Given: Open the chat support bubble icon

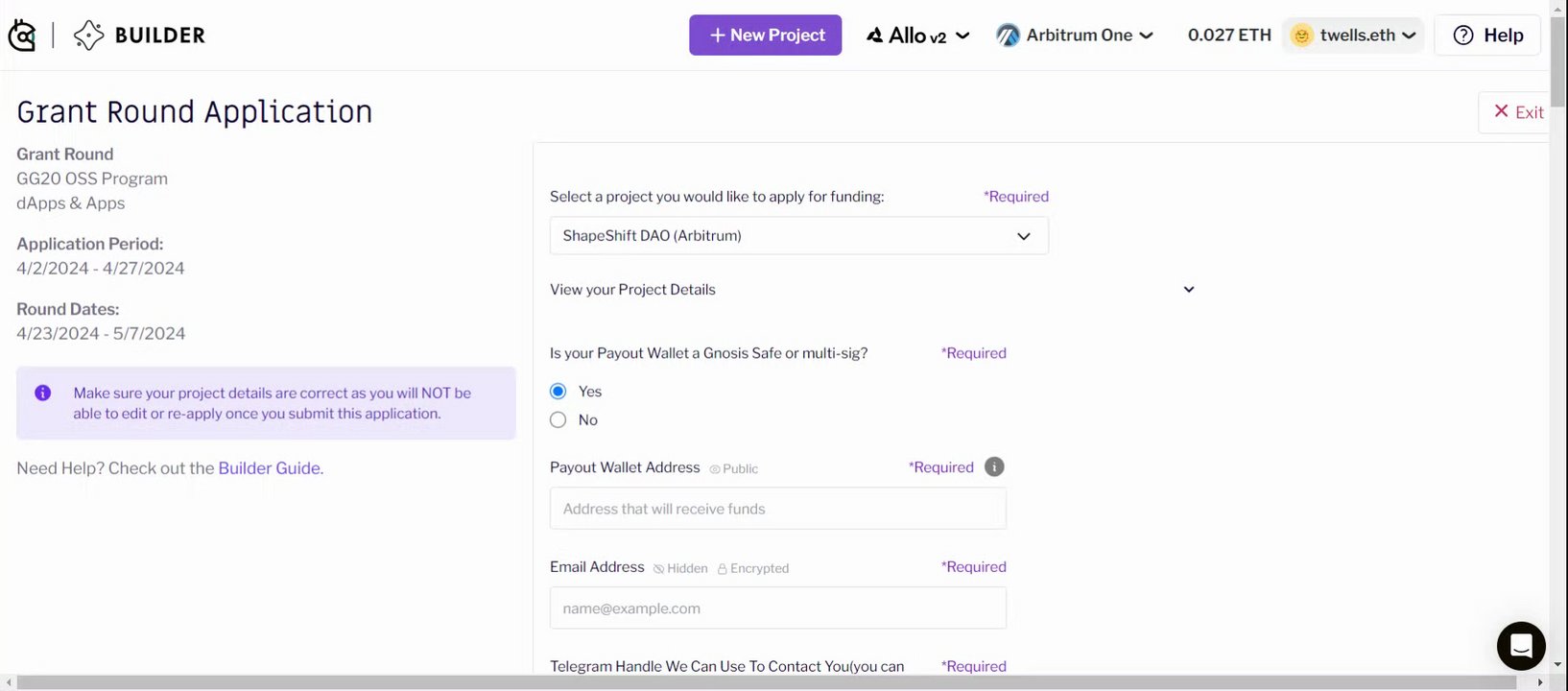Looking at the screenshot, I should 1521,645.
